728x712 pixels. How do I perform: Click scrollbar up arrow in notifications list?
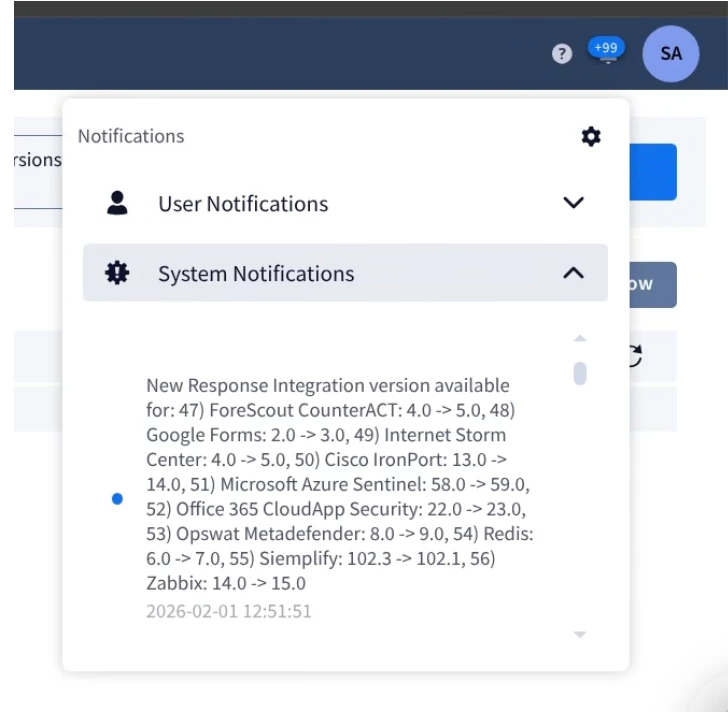[x=580, y=338]
